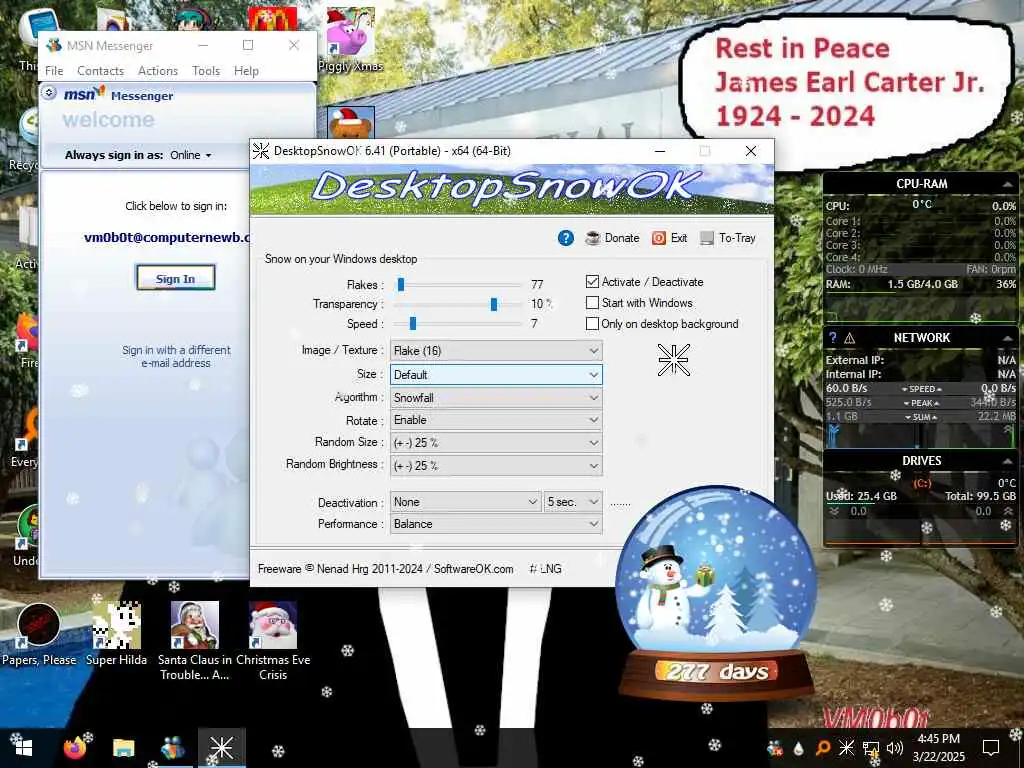Open Actions menu in MSN Messenger
This screenshot has height=768, width=1024.
(x=157, y=71)
